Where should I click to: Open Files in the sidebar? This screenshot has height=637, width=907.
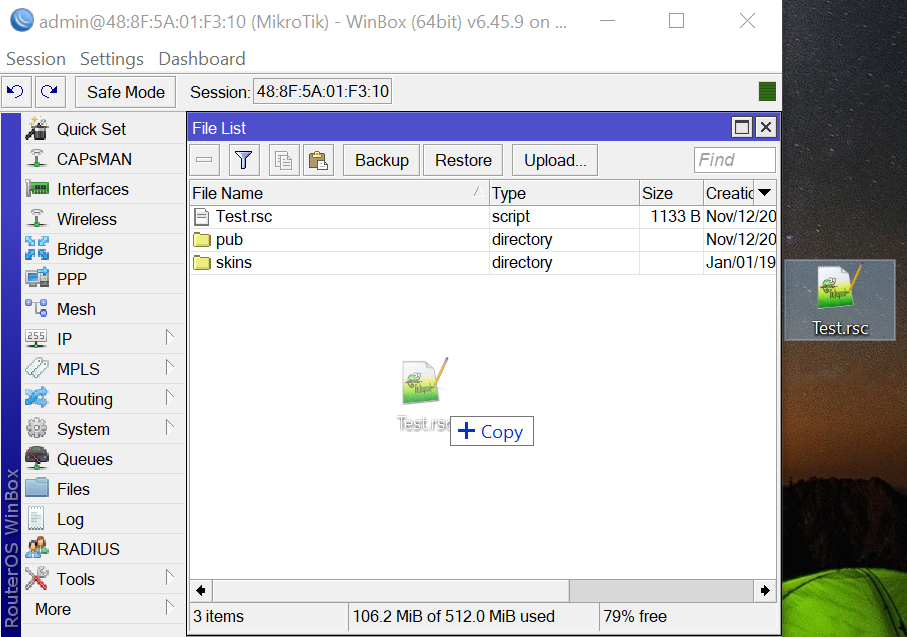coord(104,489)
